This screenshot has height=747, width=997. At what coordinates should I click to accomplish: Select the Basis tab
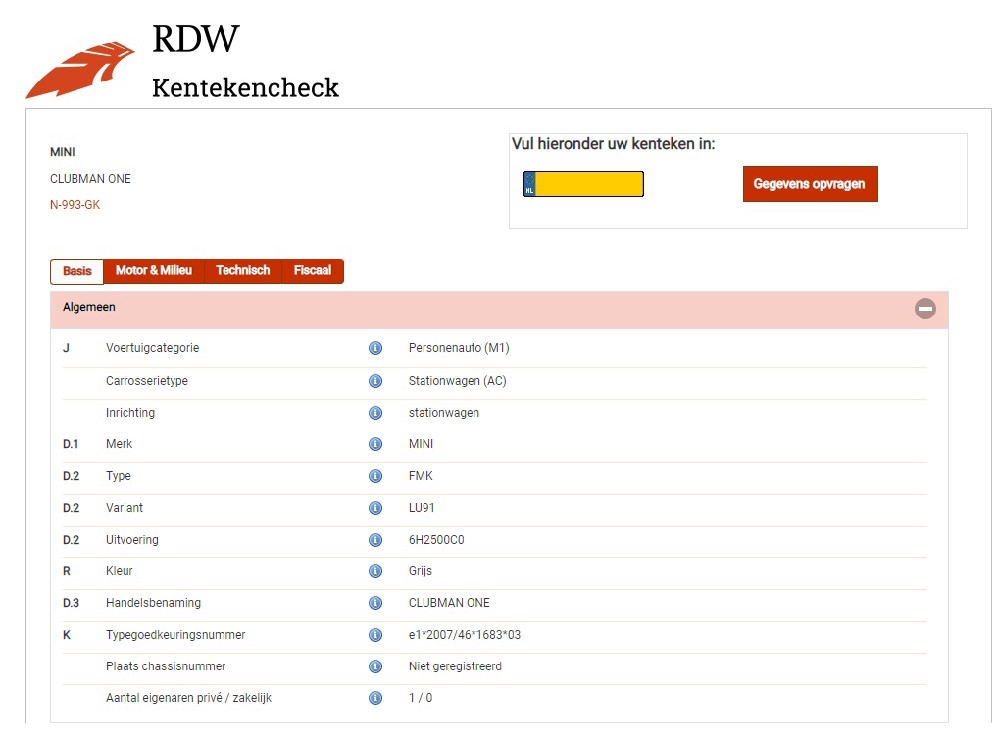(77, 271)
